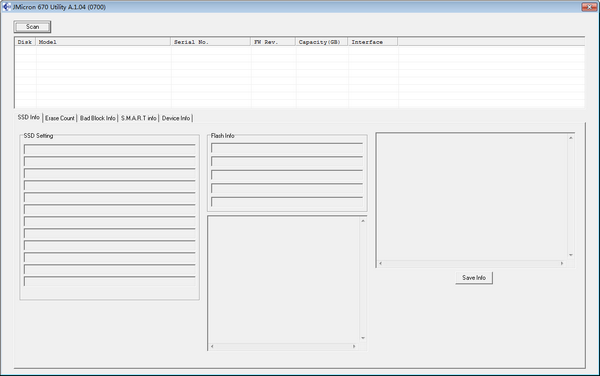Click the Save Info button

(x=474, y=278)
